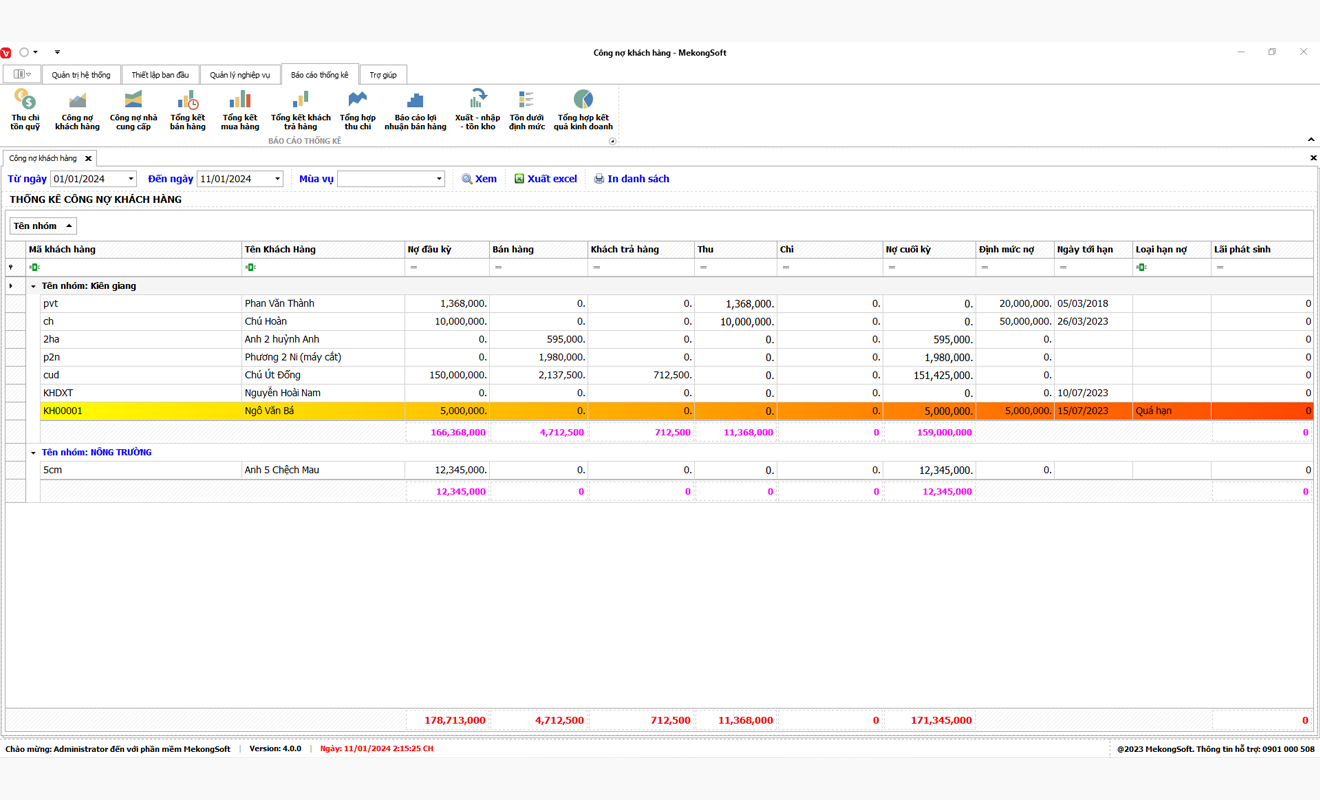Open the Đến ngày date dropdown
This screenshot has width=1320, height=800.
click(277, 179)
